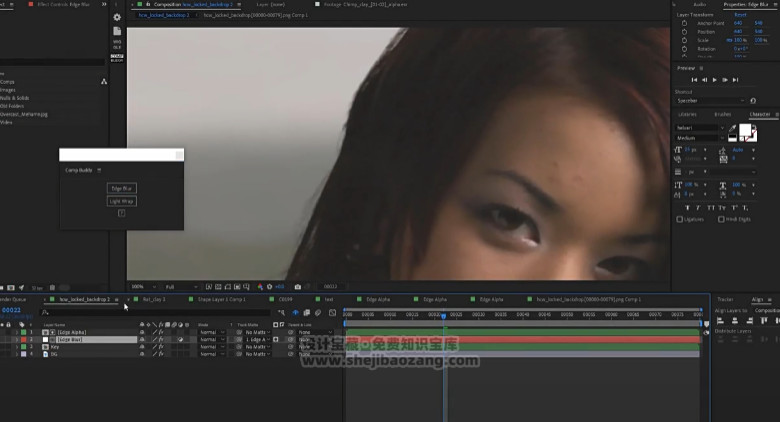This screenshot has height=422, width=780.
Task: Click the timeline current time indicator
Action: pyautogui.click(x=444, y=316)
